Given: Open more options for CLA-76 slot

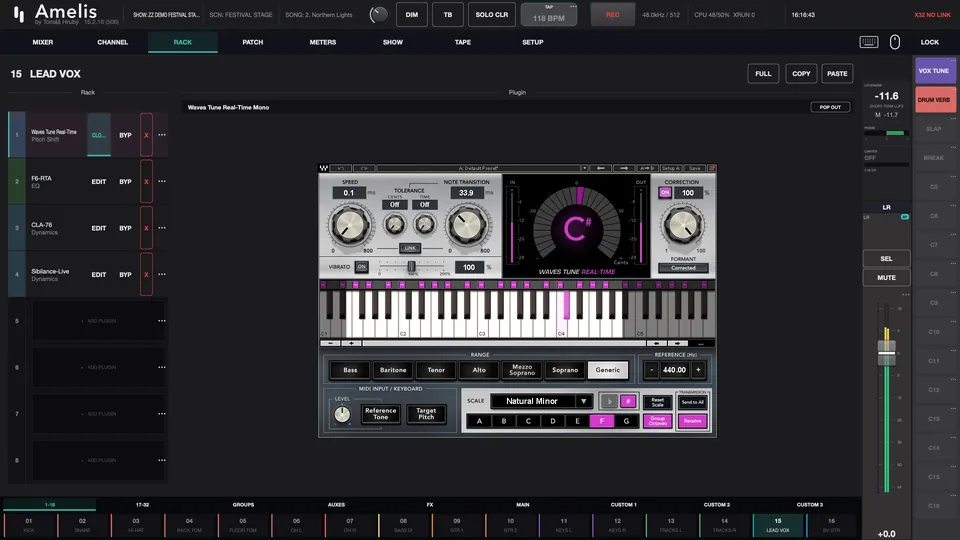Looking at the screenshot, I should (x=162, y=228).
